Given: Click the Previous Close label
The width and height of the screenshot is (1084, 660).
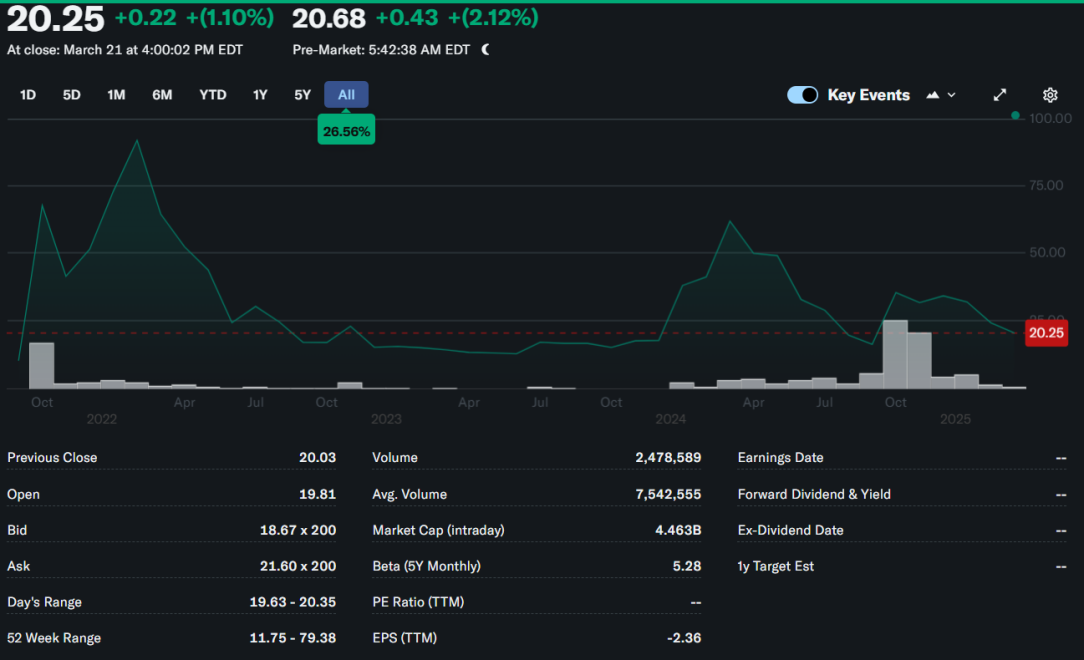Looking at the screenshot, I should click(52, 458).
